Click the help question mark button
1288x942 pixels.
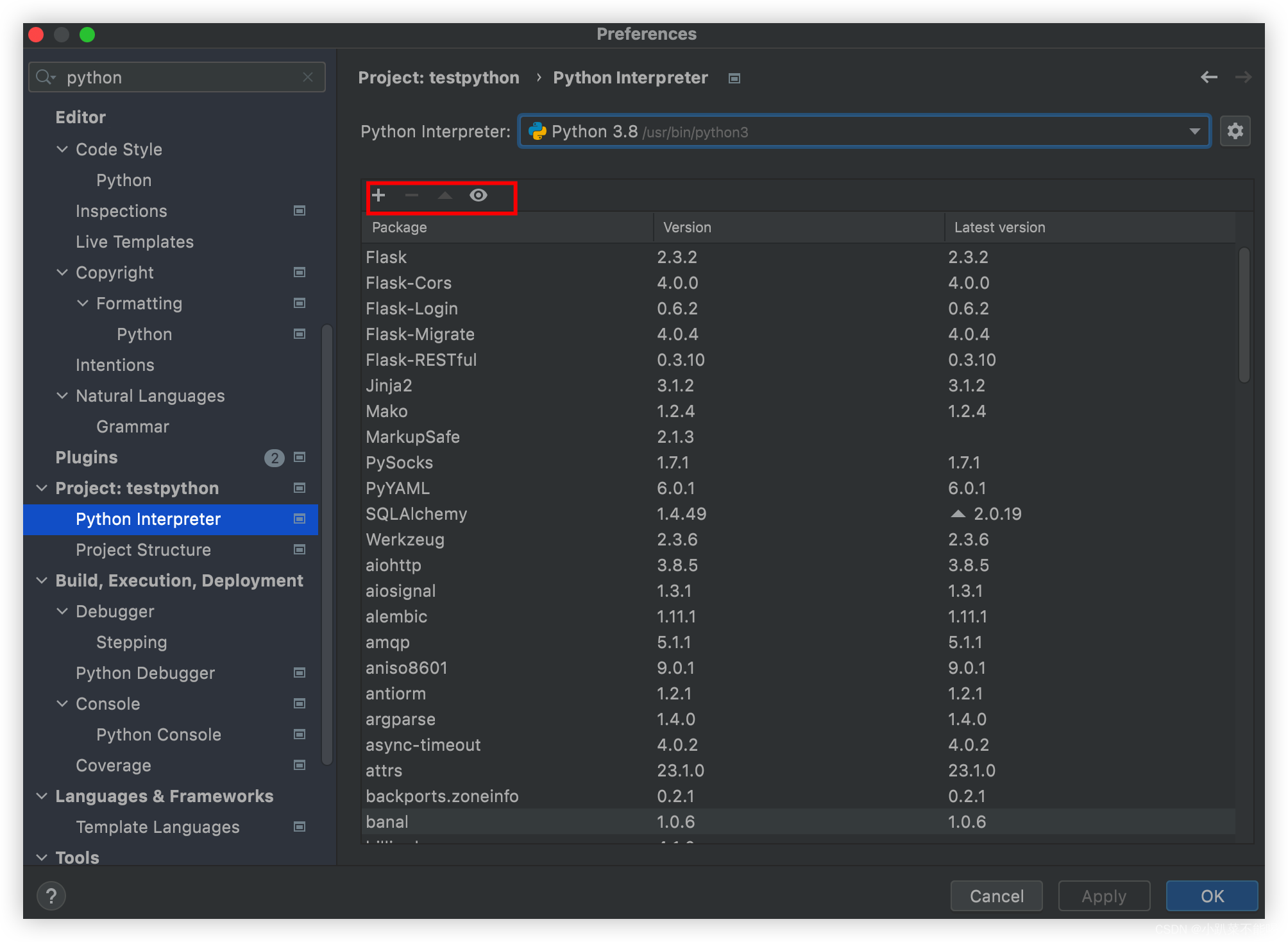click(51, 896)
